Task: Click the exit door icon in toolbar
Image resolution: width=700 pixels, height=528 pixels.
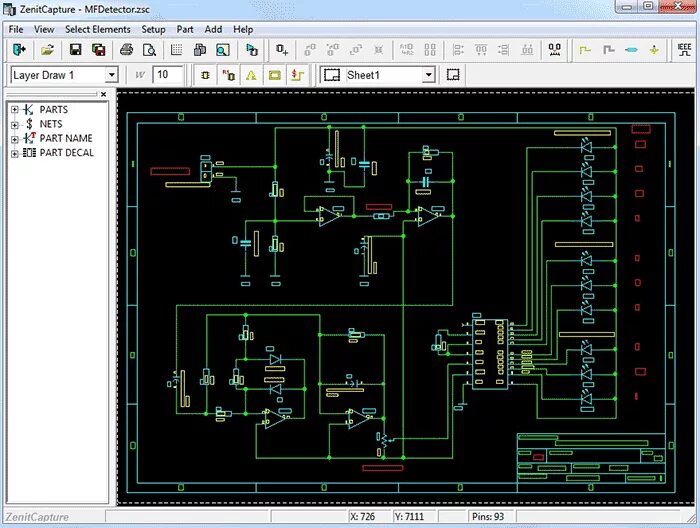Action: coord(19,50)
